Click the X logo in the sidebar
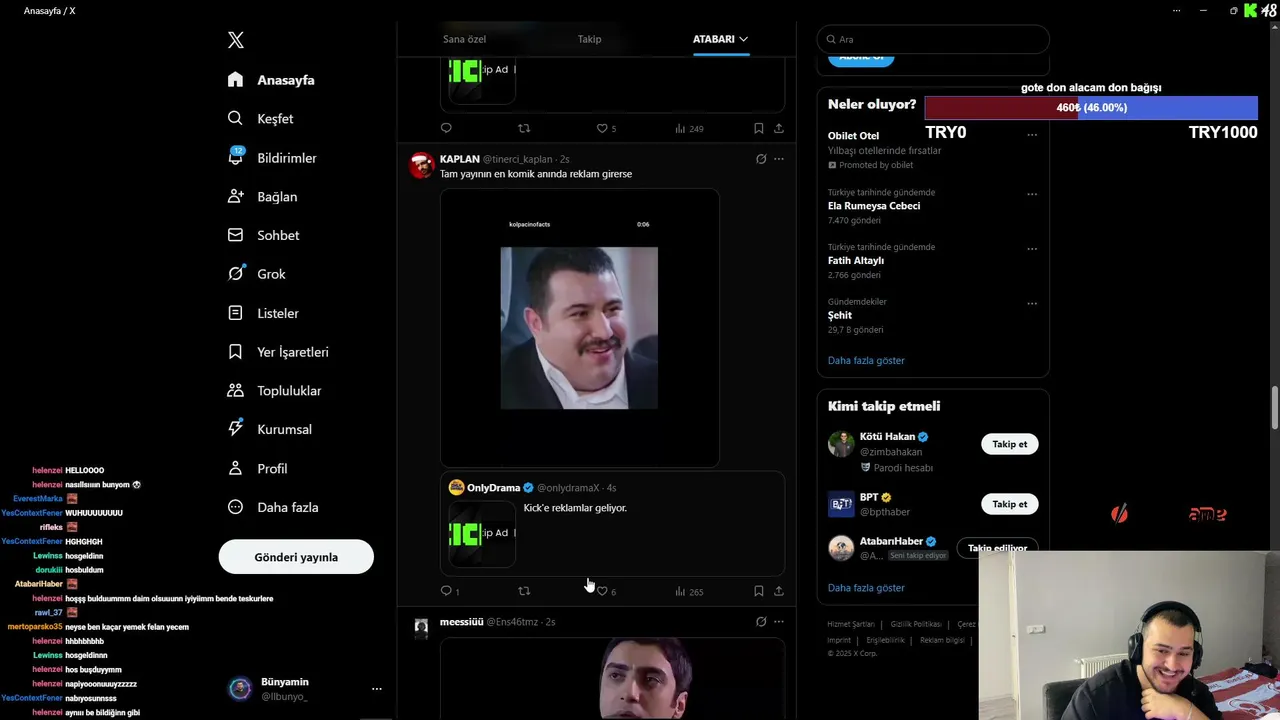Viewport: 1280px width, 720px height. [x=236, y=40]
